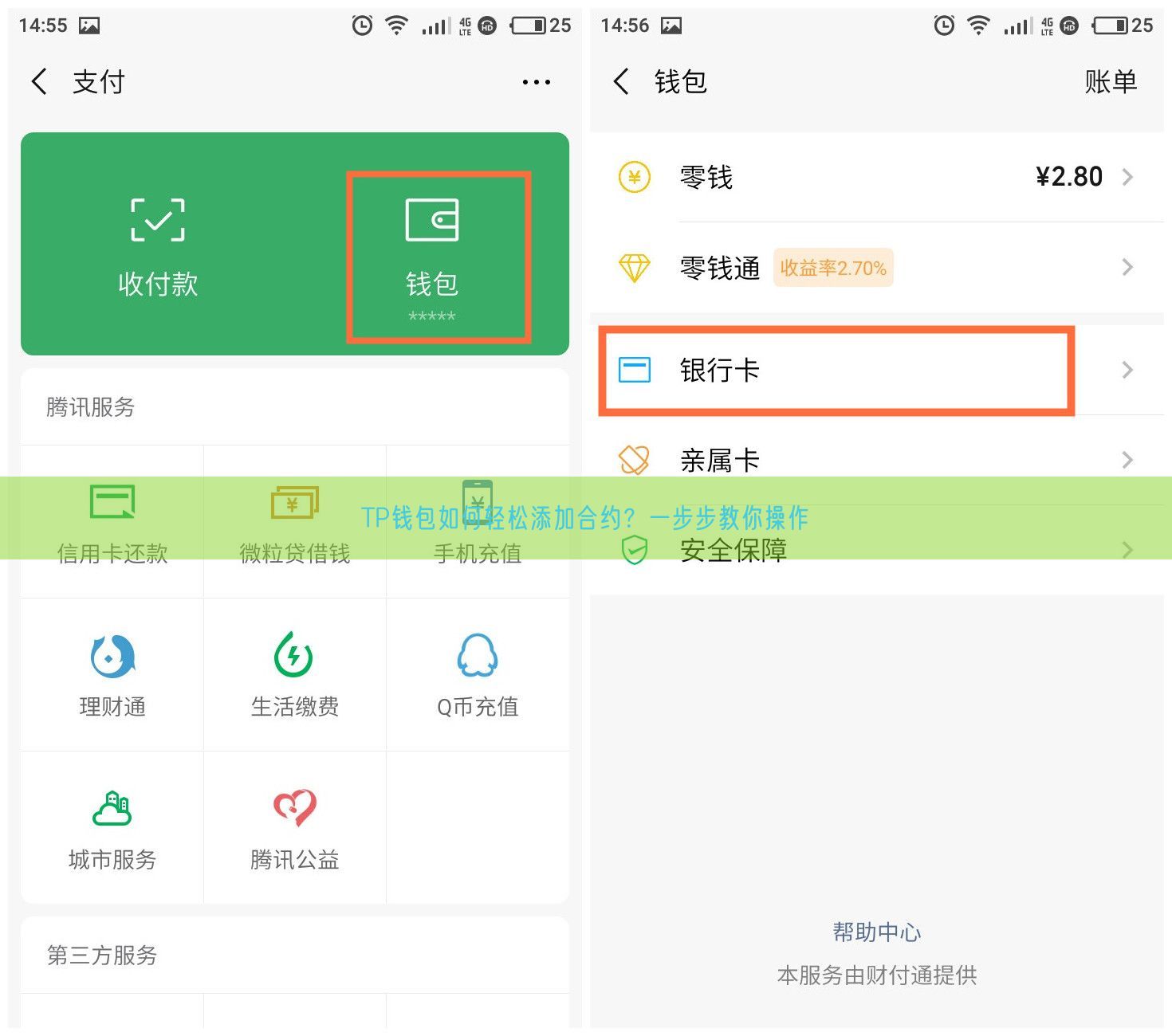Expand the 零钱通 row chevron

point(1127,267)
